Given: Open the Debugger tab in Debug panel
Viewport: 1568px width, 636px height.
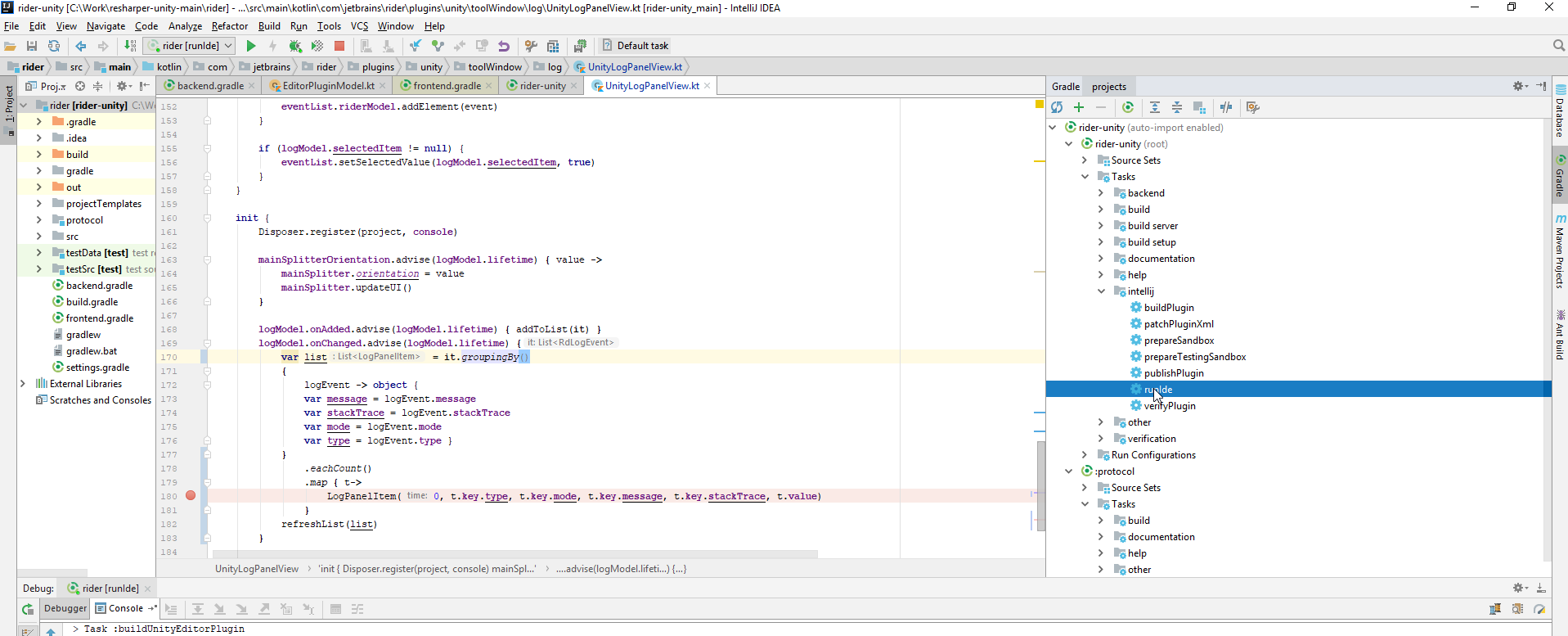Looking at the screenshot, I should pos(65,608).
